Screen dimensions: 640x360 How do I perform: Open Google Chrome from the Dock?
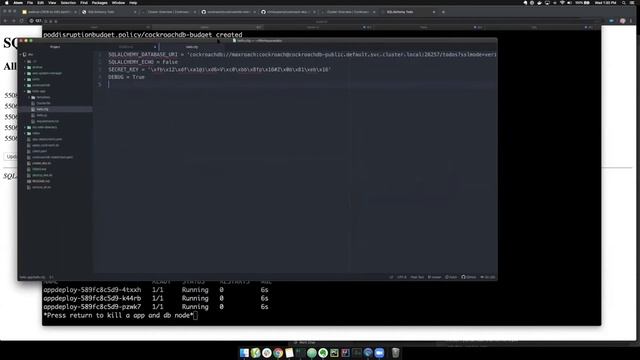click(x=278, y=353)
